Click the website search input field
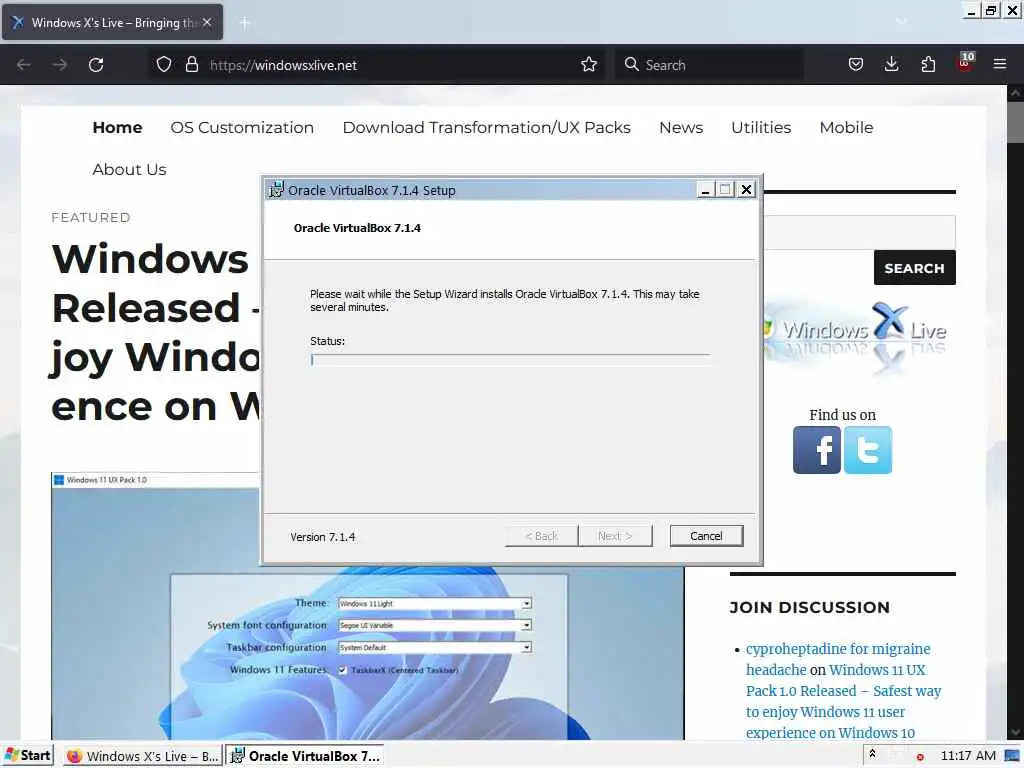The image size is (1024, 768). tap(859, 232)
